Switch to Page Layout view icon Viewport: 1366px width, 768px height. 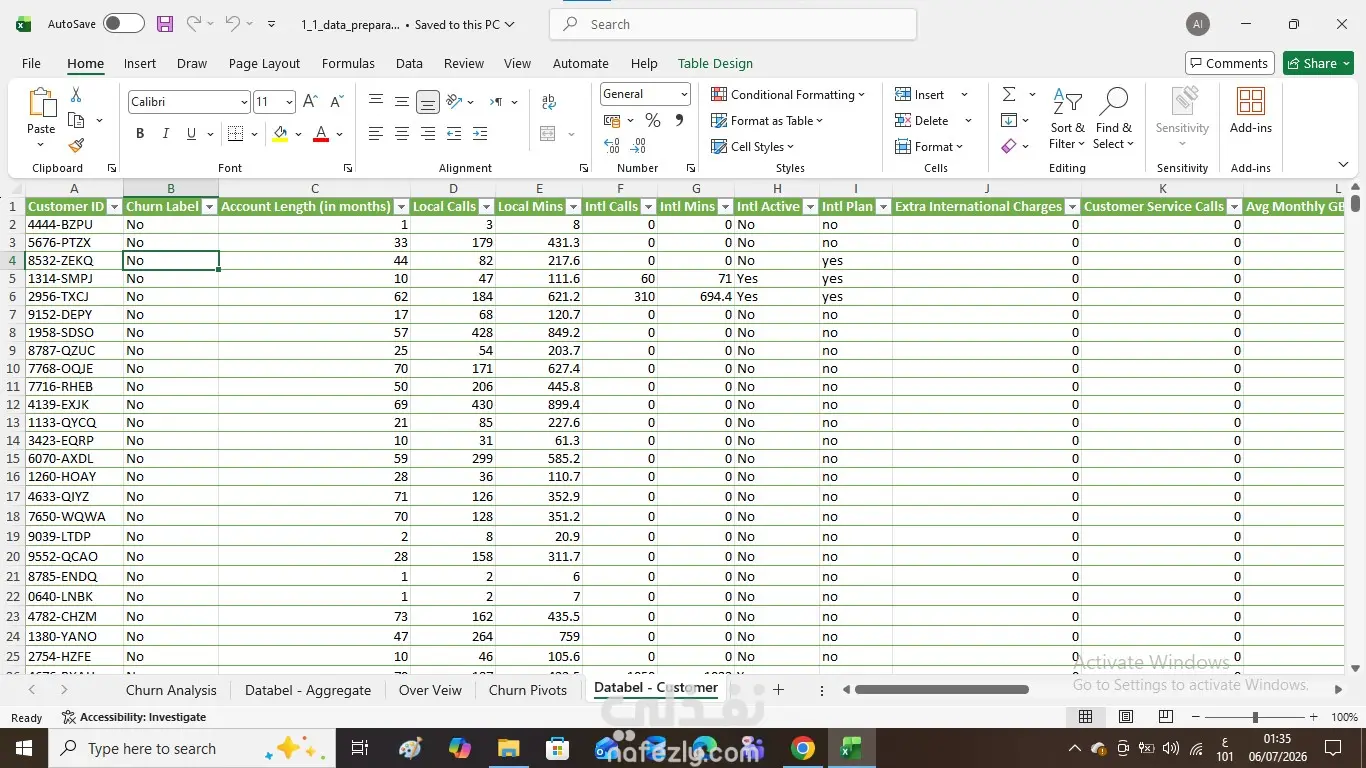coord(1126,717)
